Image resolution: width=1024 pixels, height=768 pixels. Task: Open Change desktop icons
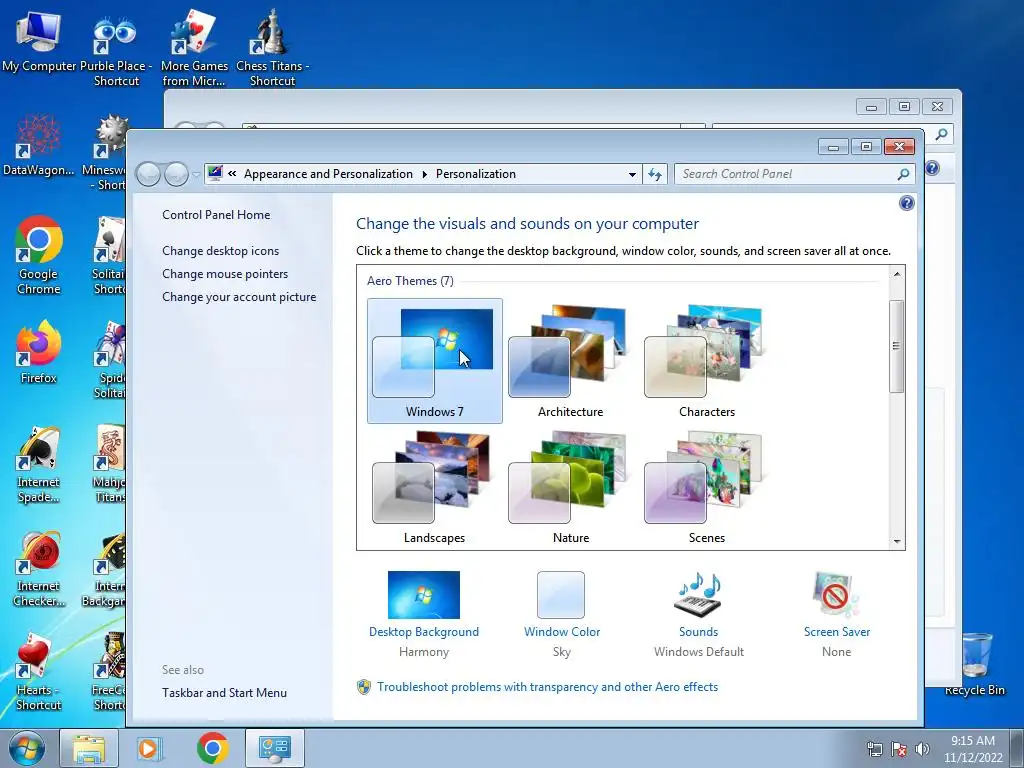point(220,251)
